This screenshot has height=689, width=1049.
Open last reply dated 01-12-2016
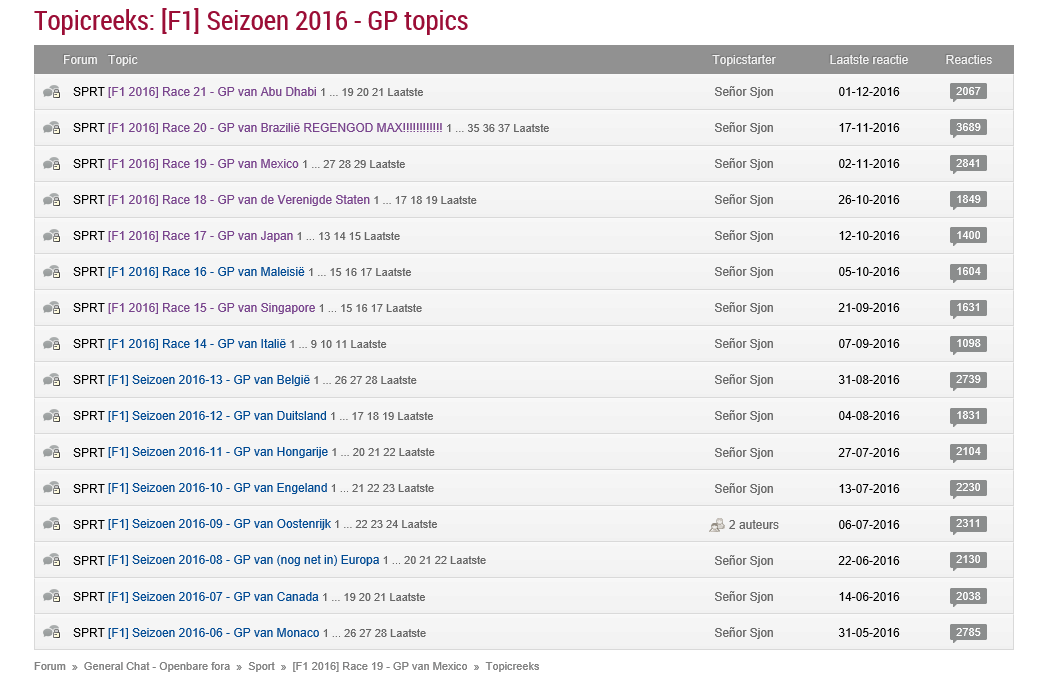tap(869, 92)
